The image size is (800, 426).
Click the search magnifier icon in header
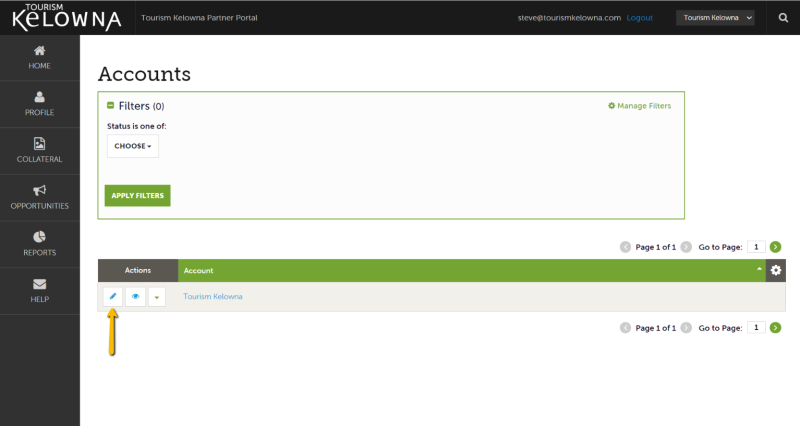click(x=783, y=18)
